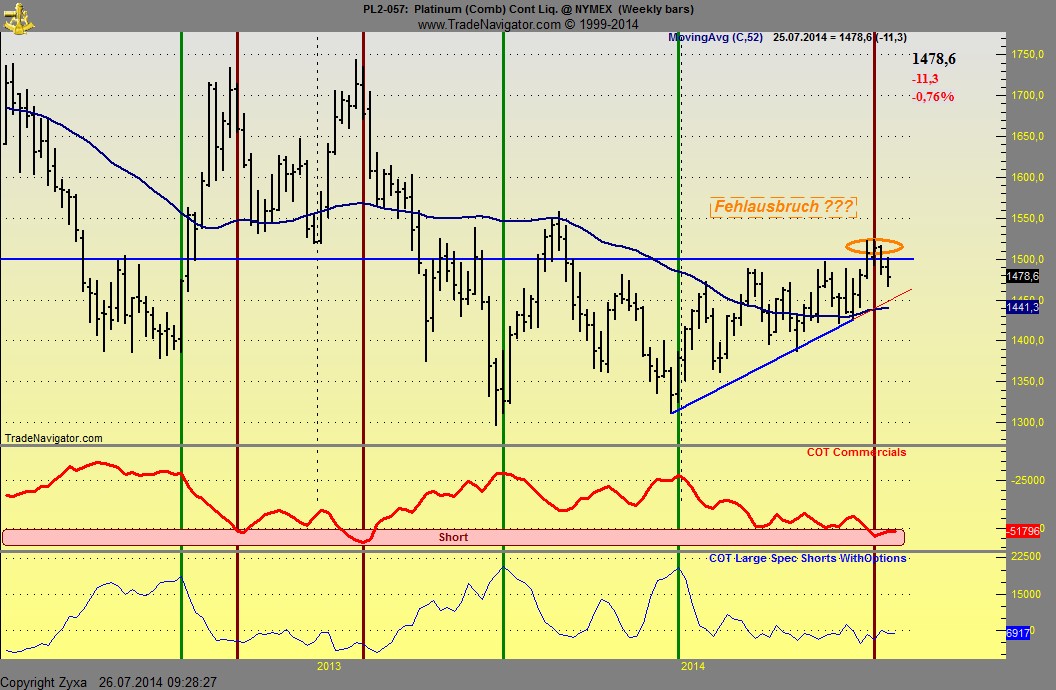Click the 'TradeNavigator.com' watermark label in price pane
The image size is (1056, 690).
coord(54,438)
